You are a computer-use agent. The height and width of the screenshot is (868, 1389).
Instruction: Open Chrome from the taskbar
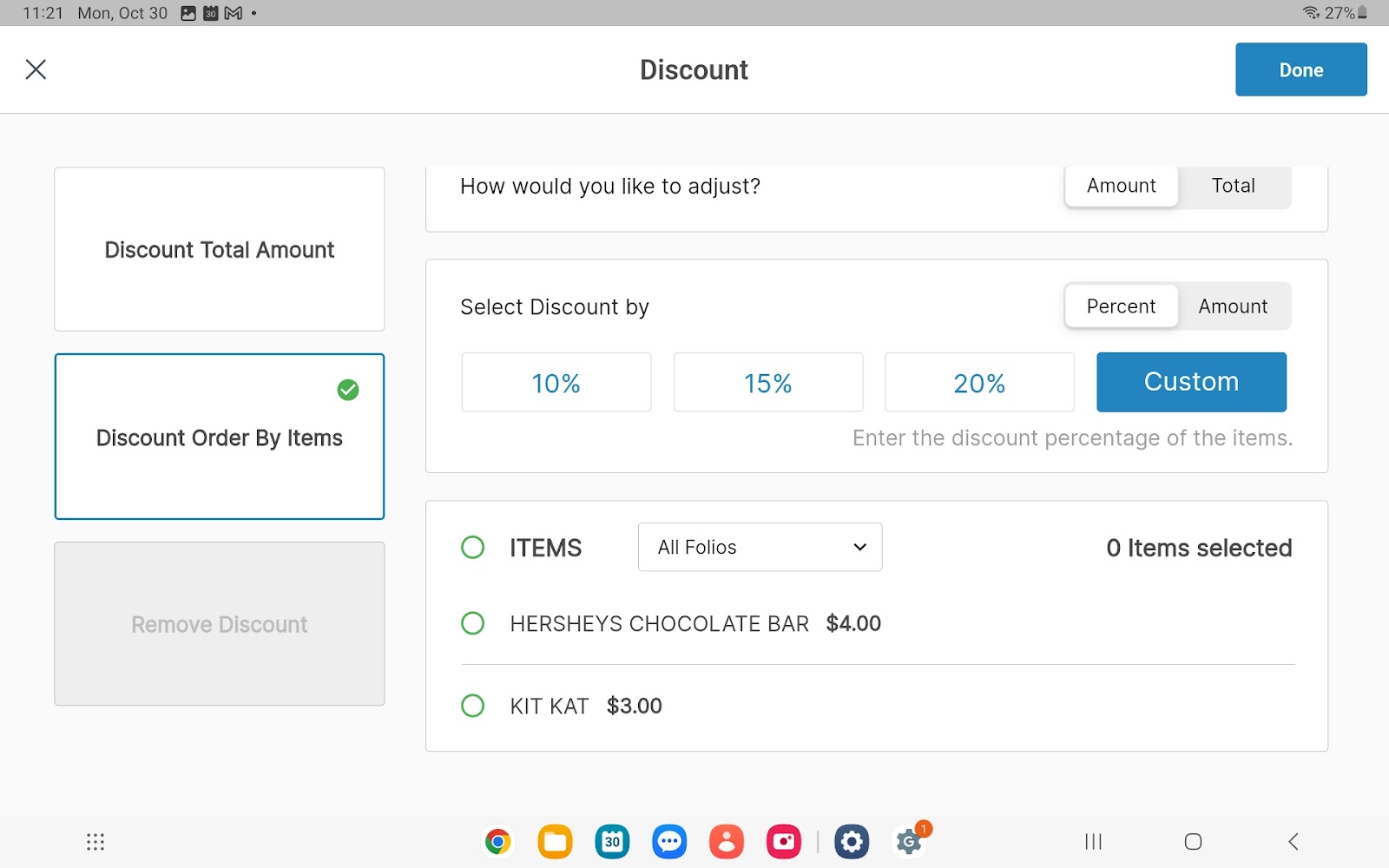click(497, 841)
